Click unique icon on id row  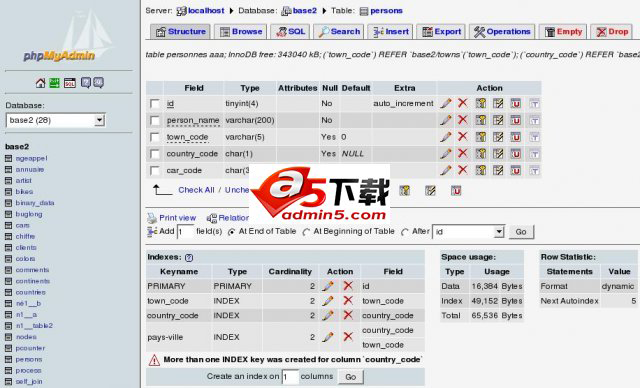pos(516,103)
